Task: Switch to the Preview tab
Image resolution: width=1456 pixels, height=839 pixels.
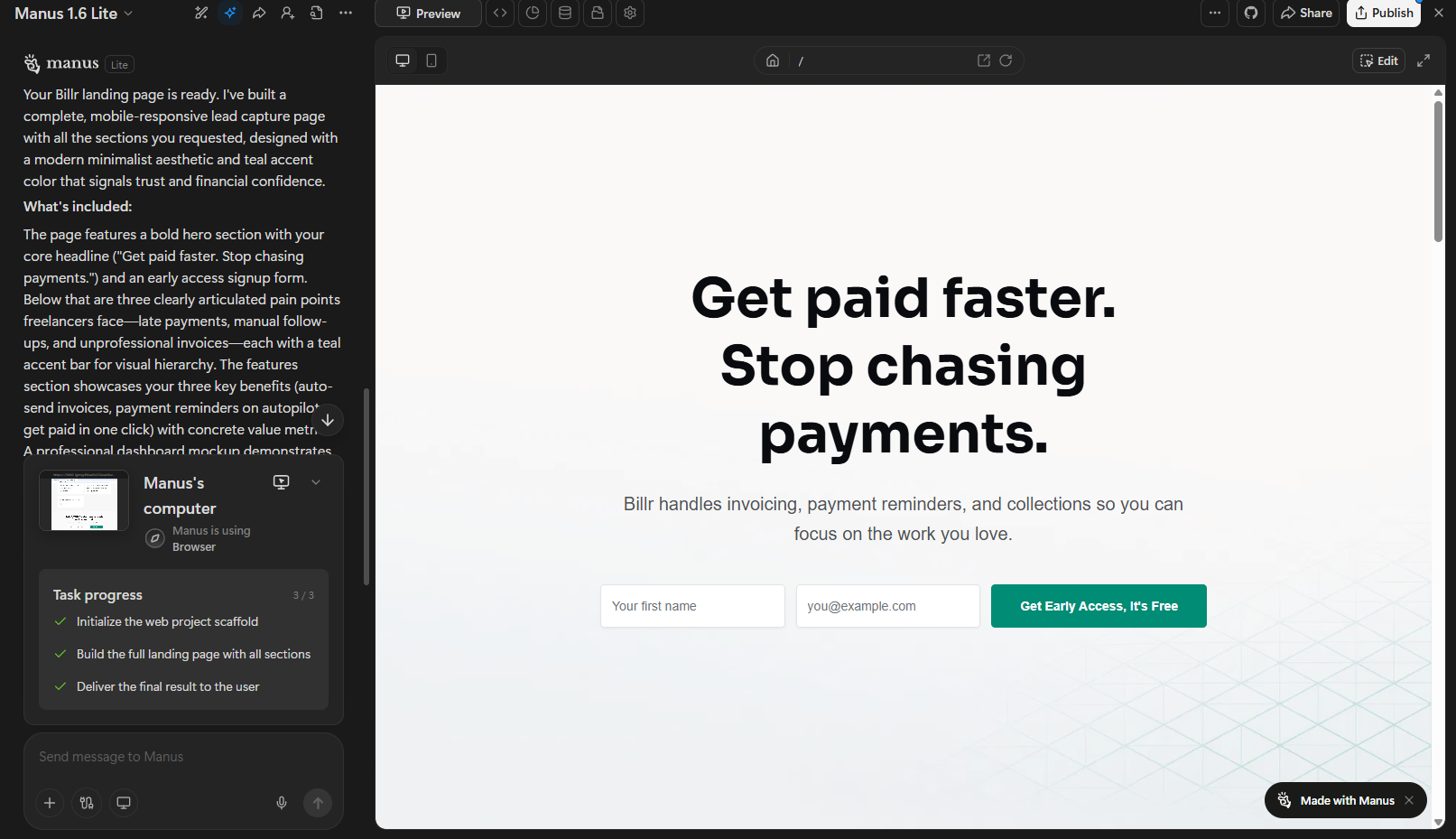Action: 428,13
